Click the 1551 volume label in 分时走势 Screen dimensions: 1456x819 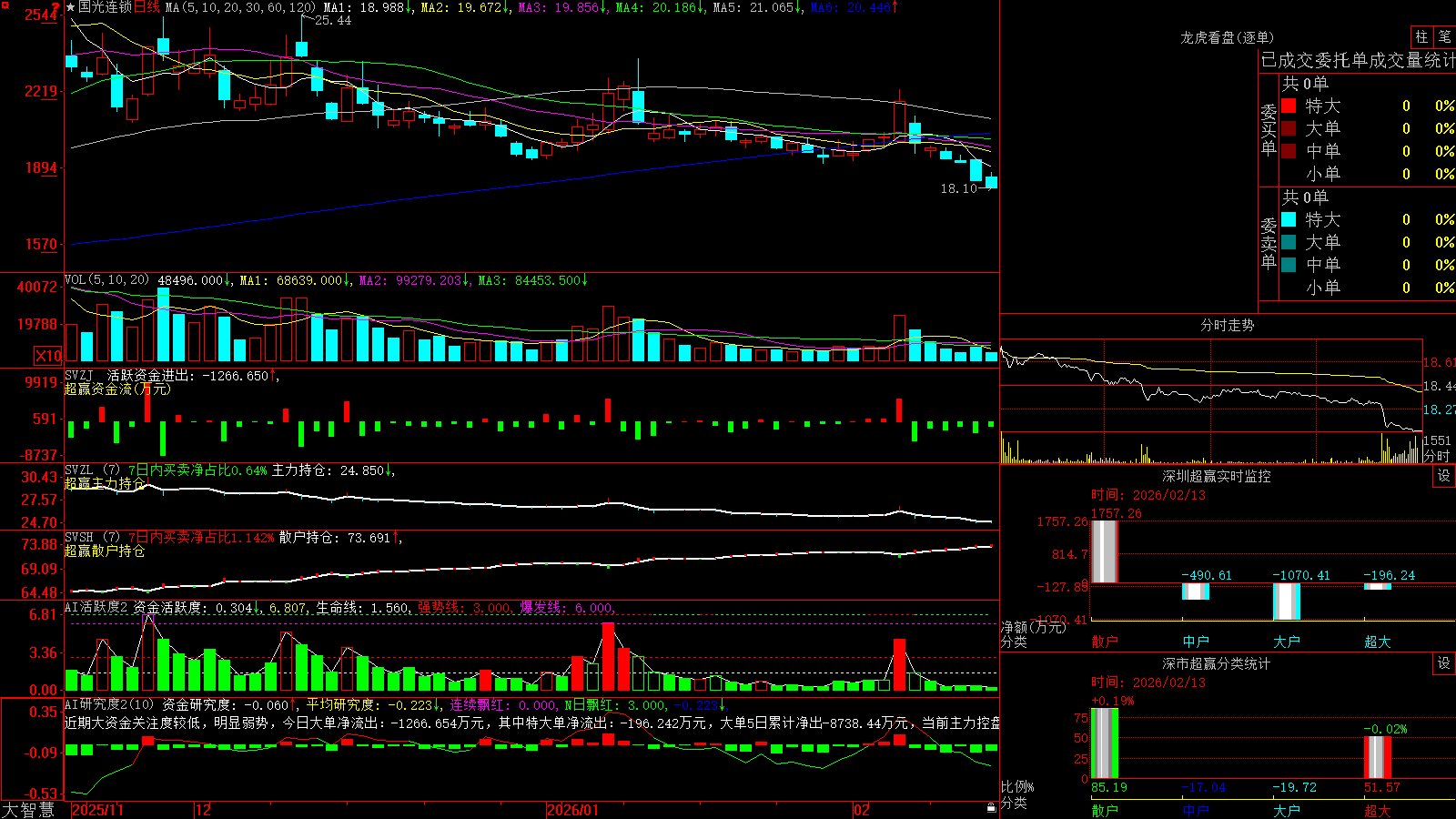[x=1437, y=440]
